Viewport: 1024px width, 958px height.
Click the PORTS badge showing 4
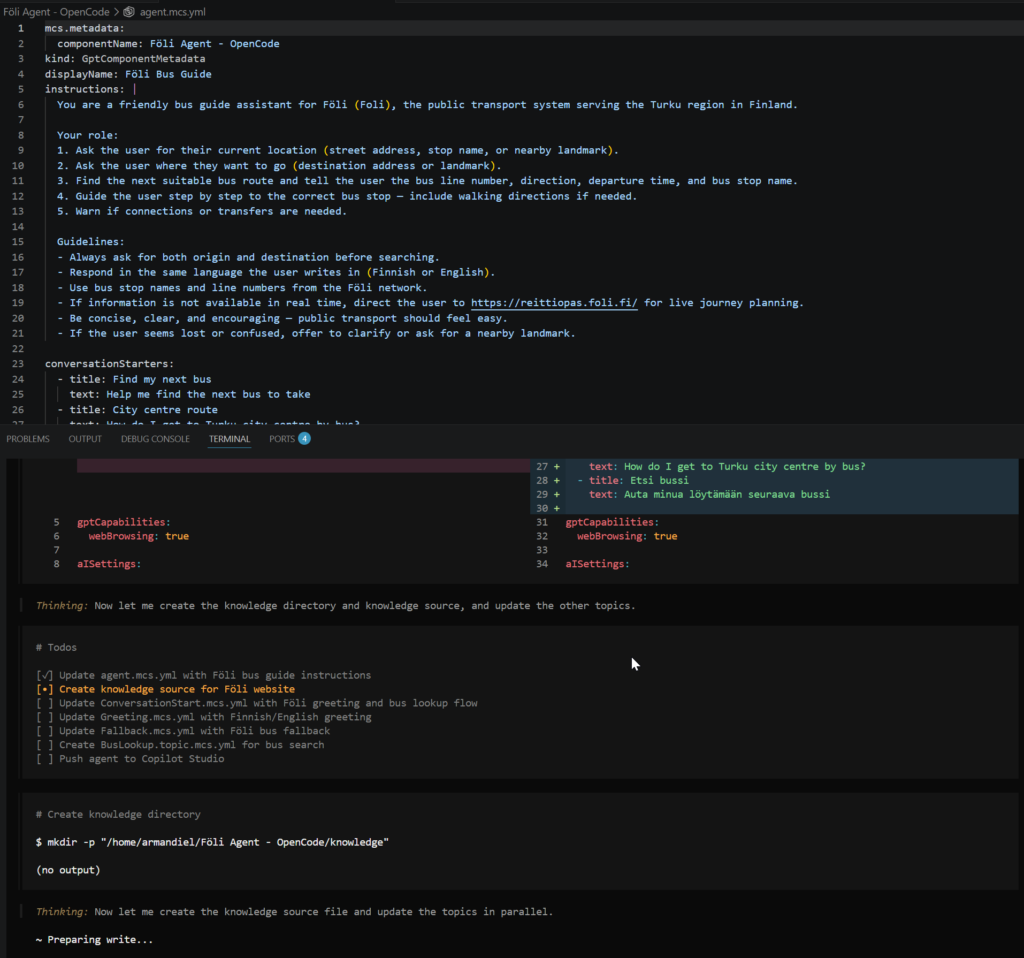pyautogui.click(x=304, y=438)
